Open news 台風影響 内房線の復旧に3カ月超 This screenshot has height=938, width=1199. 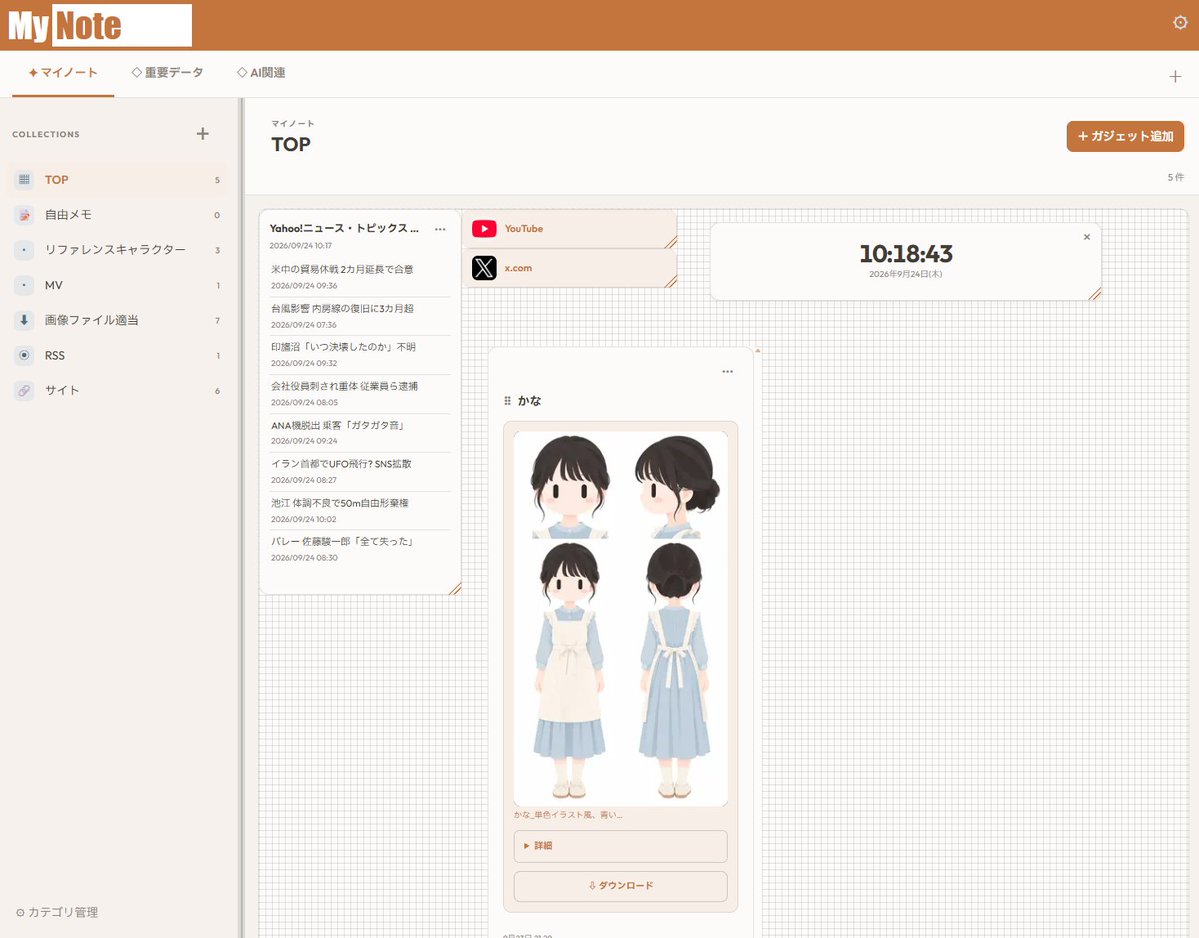click(342, 309)
